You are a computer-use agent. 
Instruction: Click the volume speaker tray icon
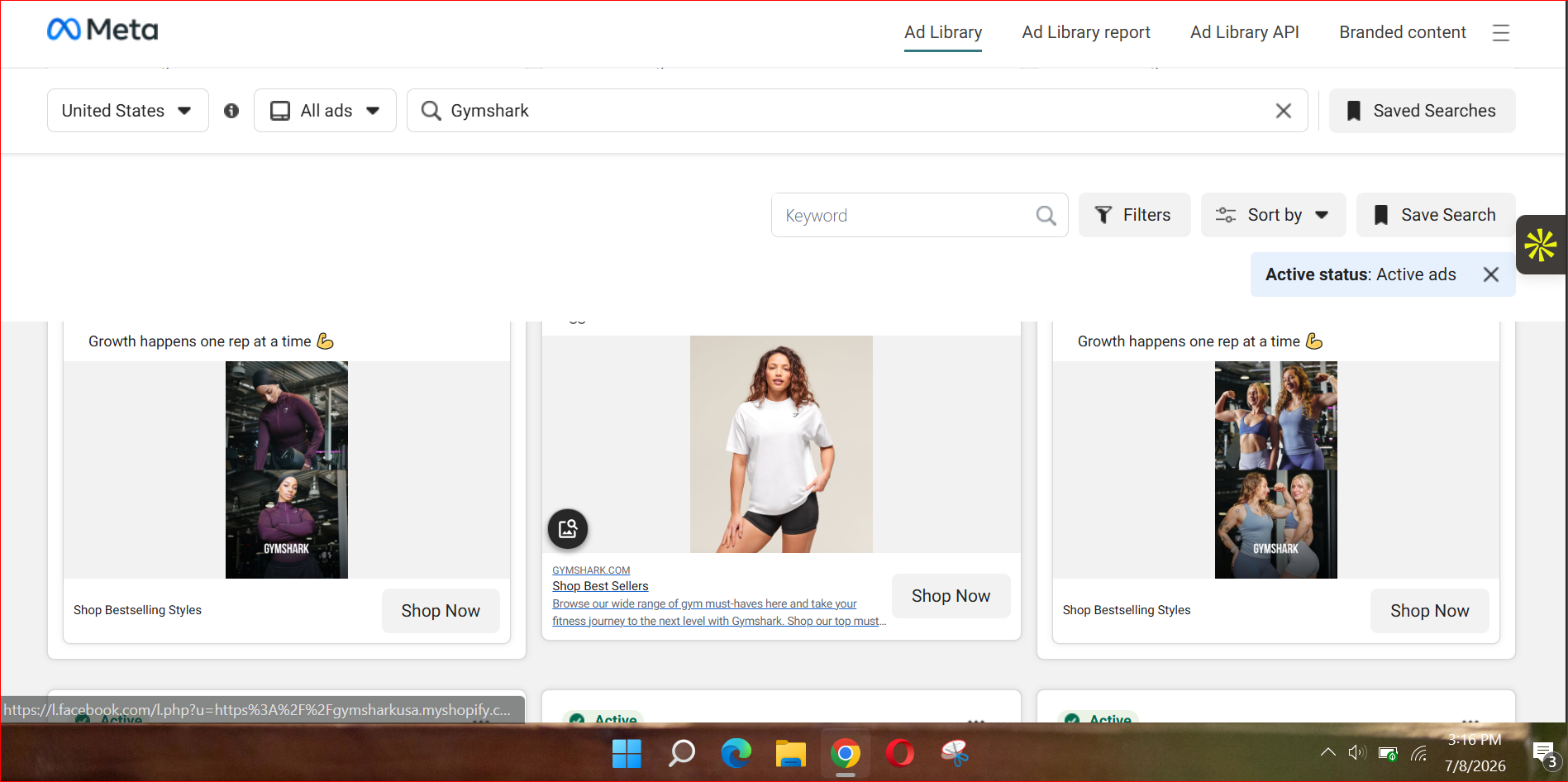[x=1356, y=752]
